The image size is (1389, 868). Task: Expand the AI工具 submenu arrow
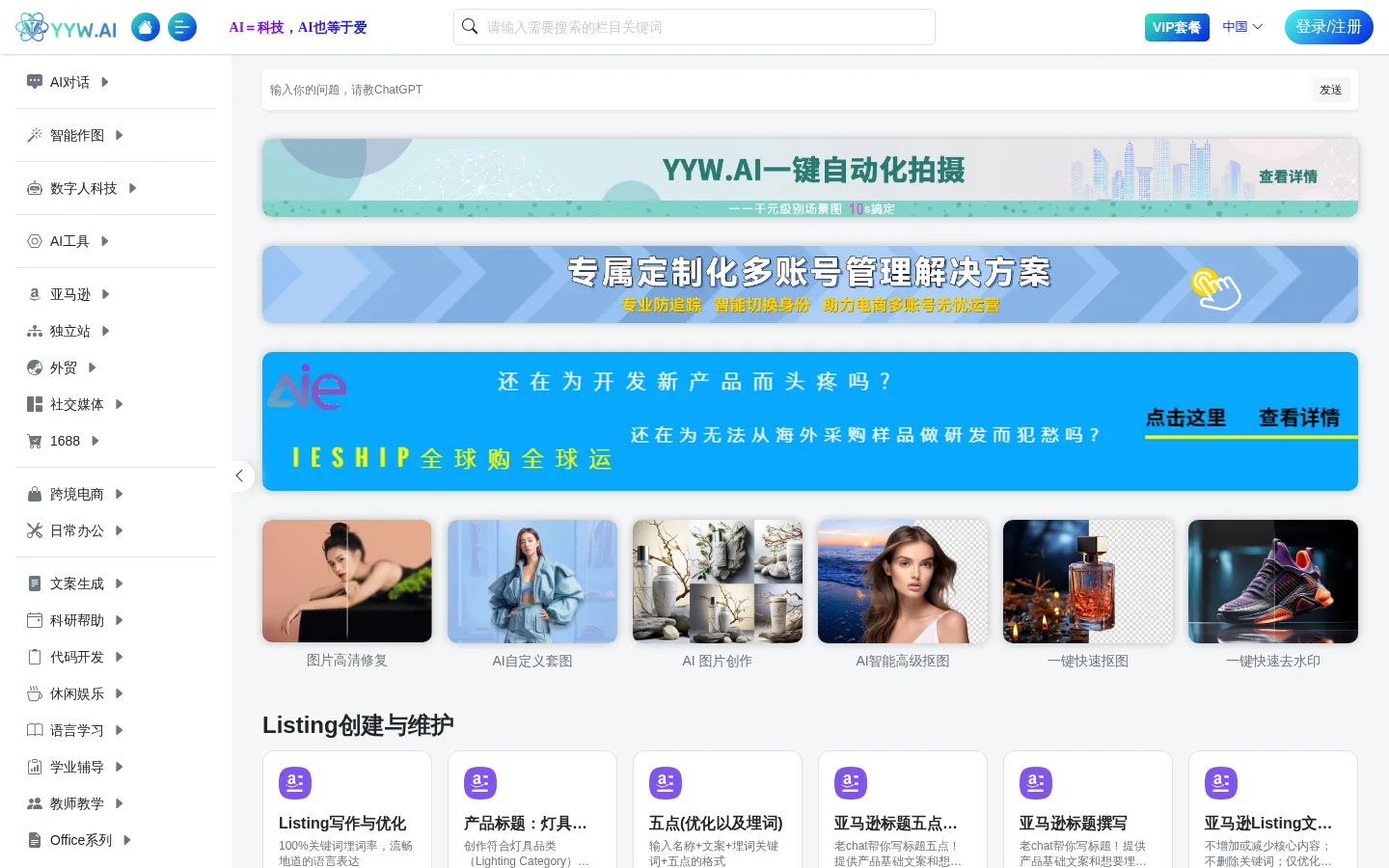(105, 241)
